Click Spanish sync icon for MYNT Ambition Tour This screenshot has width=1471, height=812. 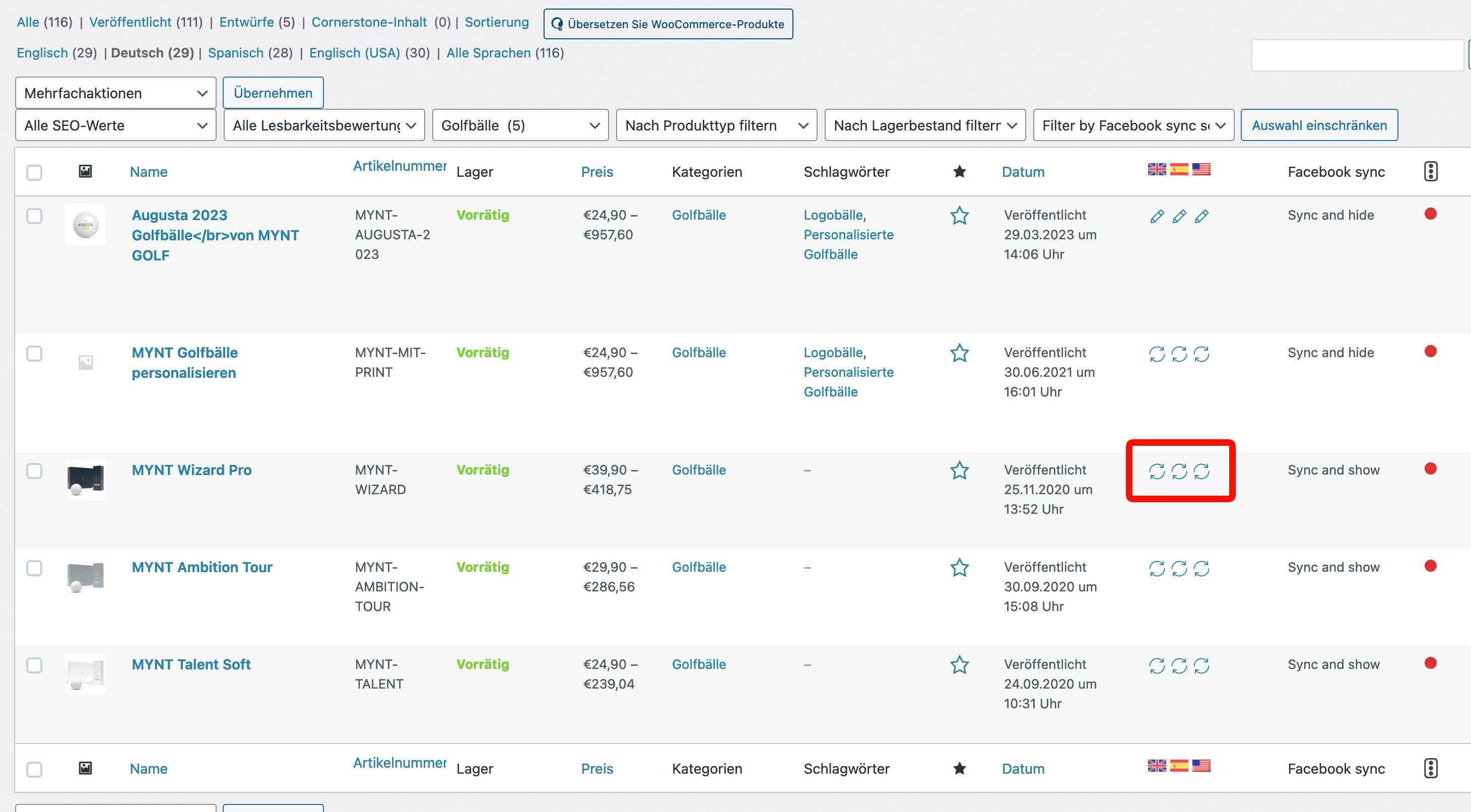click(x=1179, y=568)
